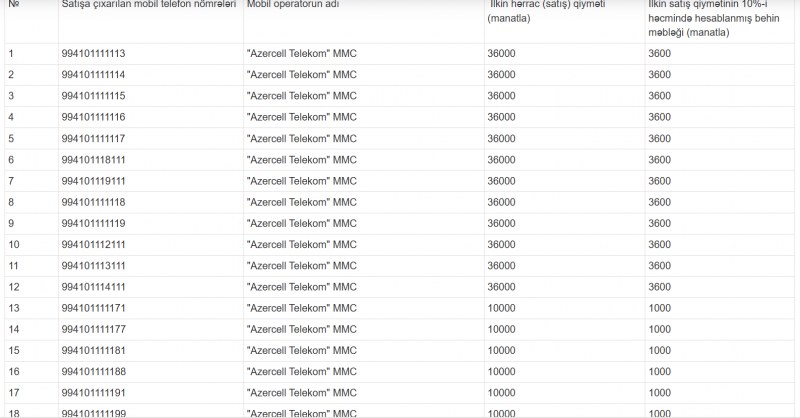Click the Mobil operatorun adı column header
The height and width of the screenshot is (418, 800).
293,5
